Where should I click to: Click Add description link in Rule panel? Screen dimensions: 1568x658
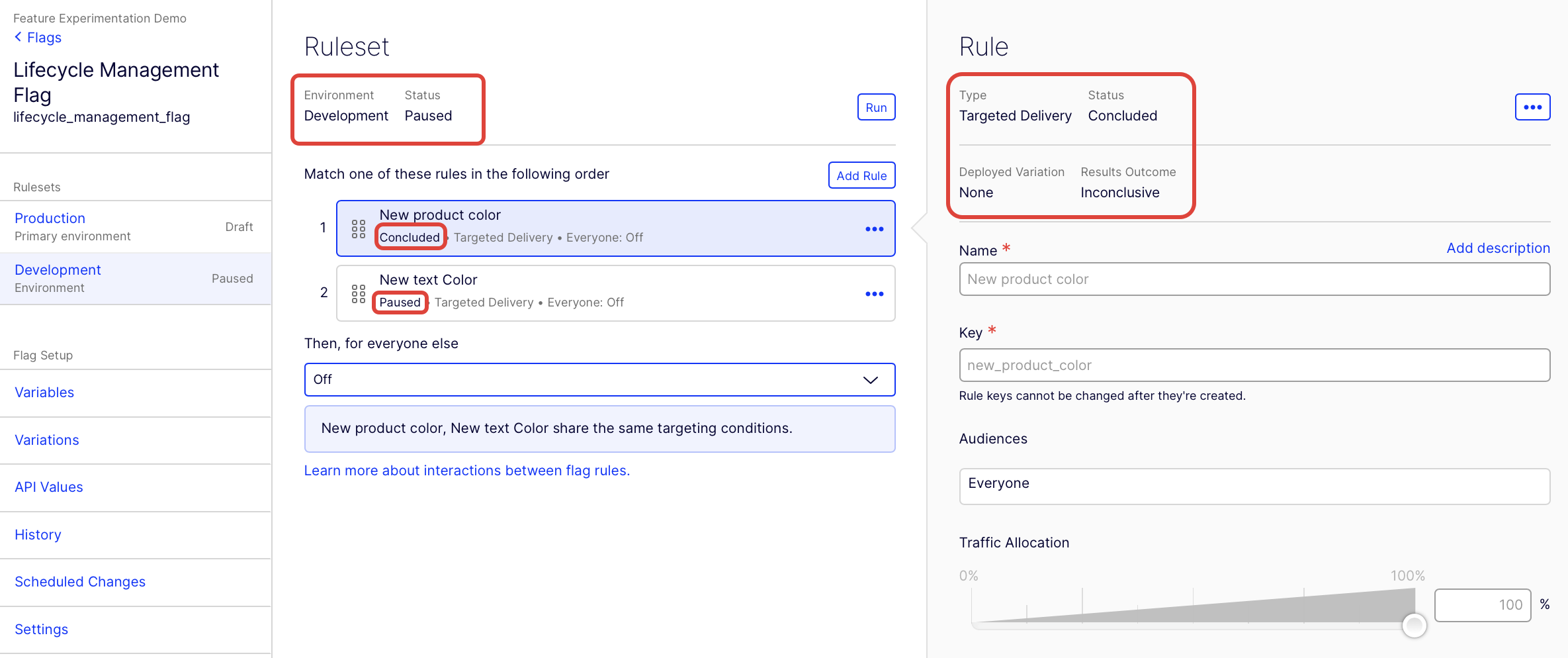[1498, 248]
